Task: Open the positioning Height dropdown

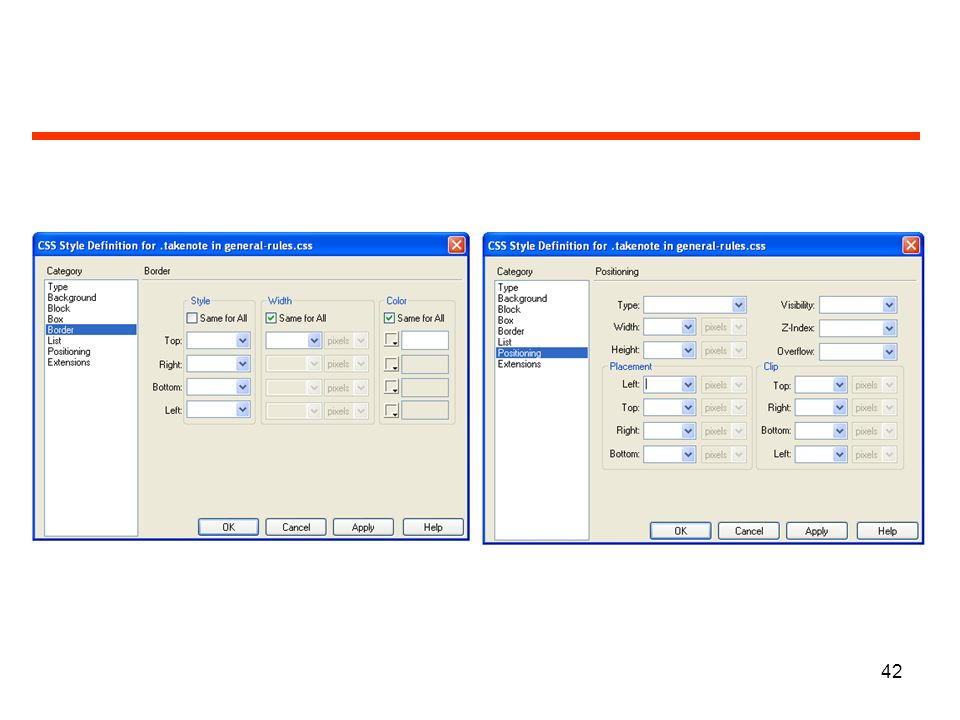Action: tap(688, 350)
